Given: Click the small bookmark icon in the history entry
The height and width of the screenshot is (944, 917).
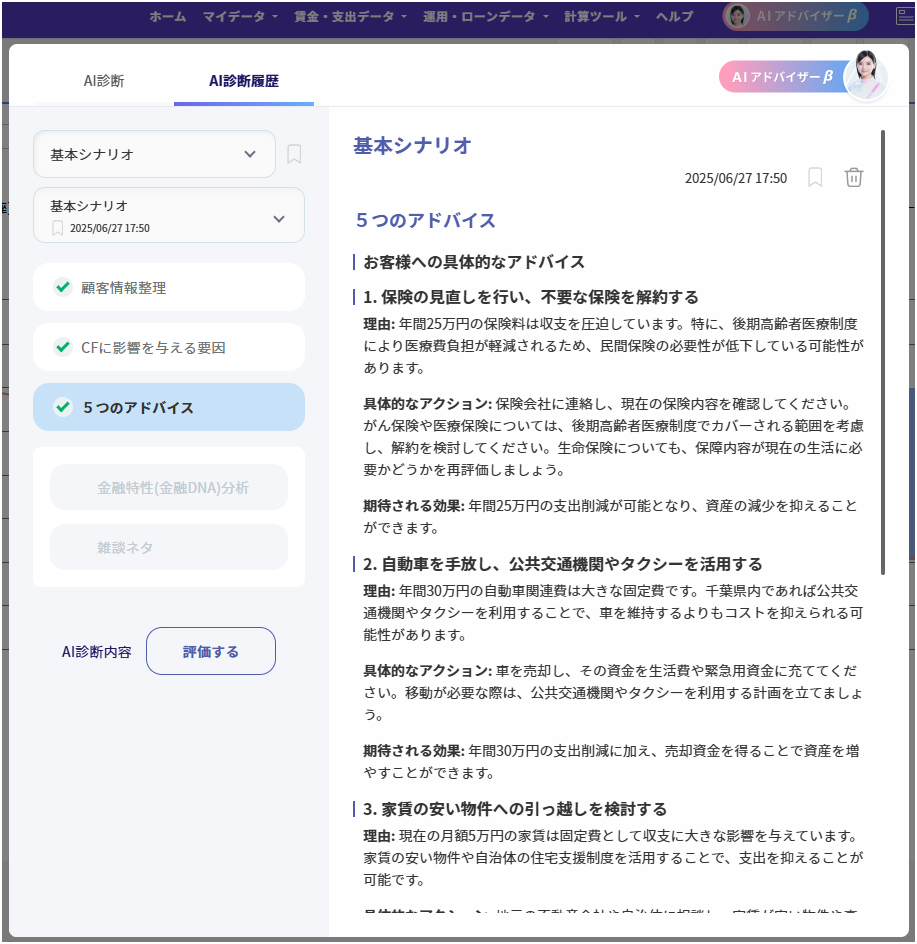Looking at the screenshot, I should (57, 228).
